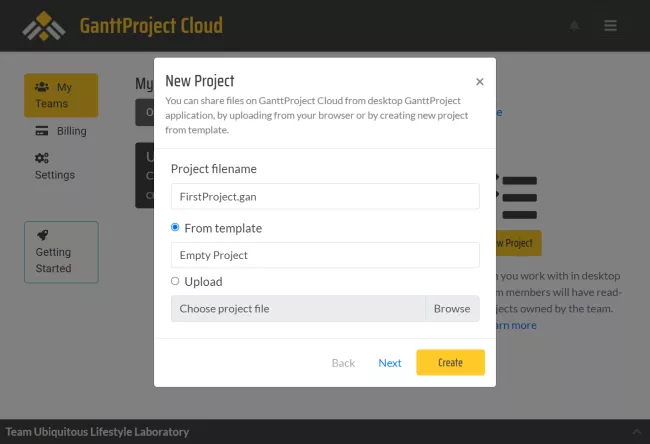Image resolution: width=650 pixels, height=444 pixels.
Task: Open the Empty Project template dropdown
Action: [x=325, y=255]
